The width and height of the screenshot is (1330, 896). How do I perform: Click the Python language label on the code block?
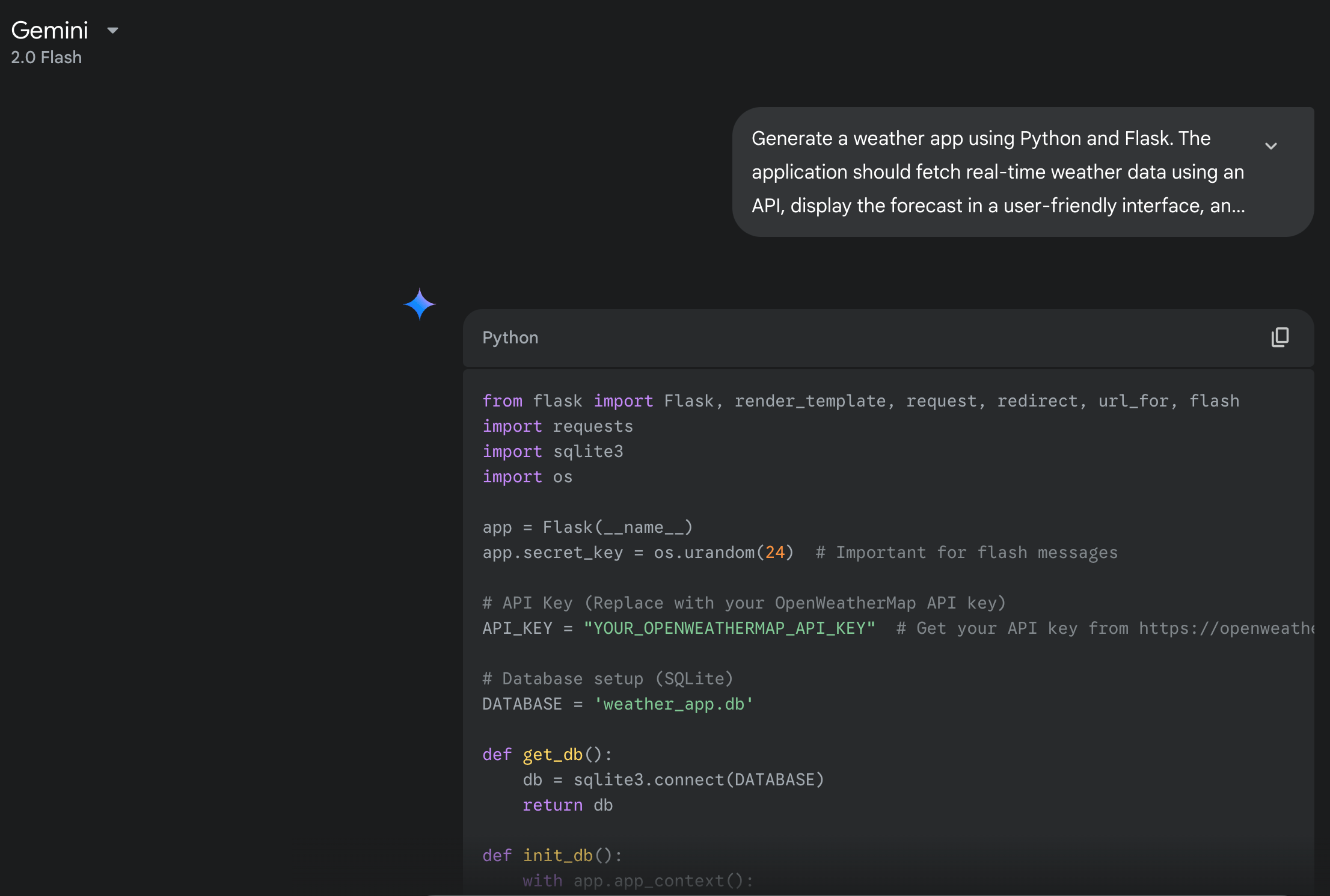[x=510, y=337]
